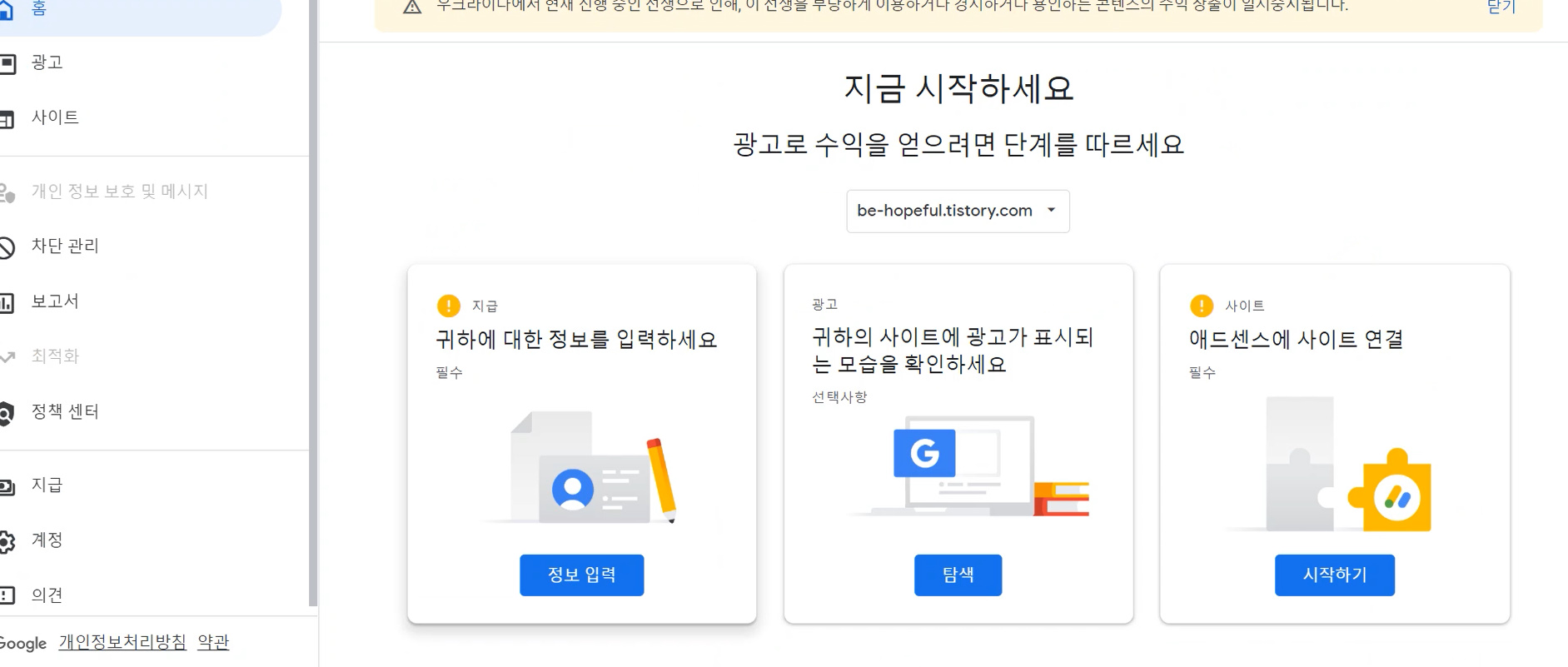1568x667 pixels.
Task: Click the warning triangle icon in banner
Action: (412, 7)
